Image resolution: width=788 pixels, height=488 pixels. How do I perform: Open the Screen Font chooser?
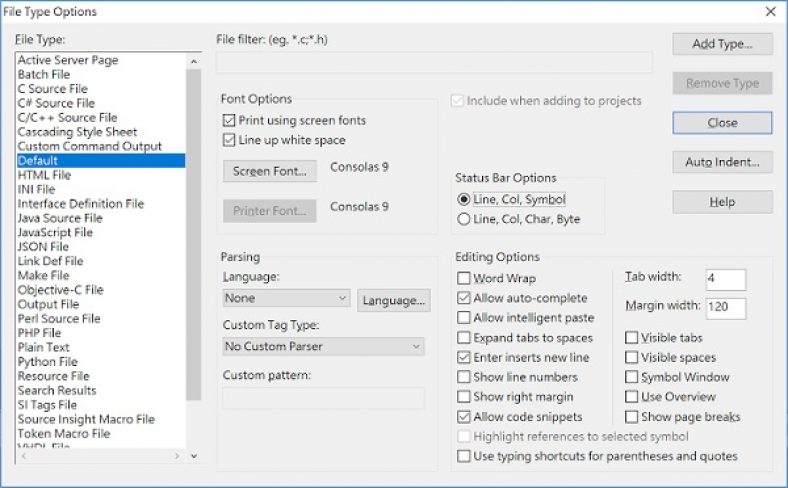(269, 171)
